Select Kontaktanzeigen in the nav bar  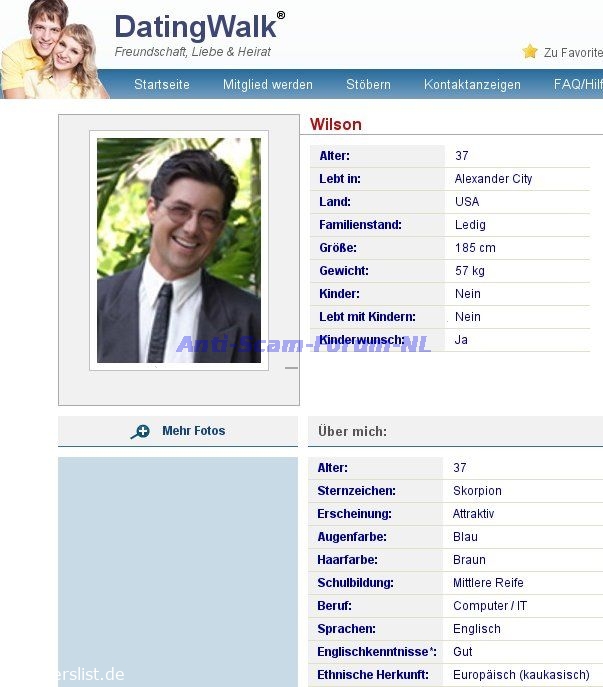472,85
